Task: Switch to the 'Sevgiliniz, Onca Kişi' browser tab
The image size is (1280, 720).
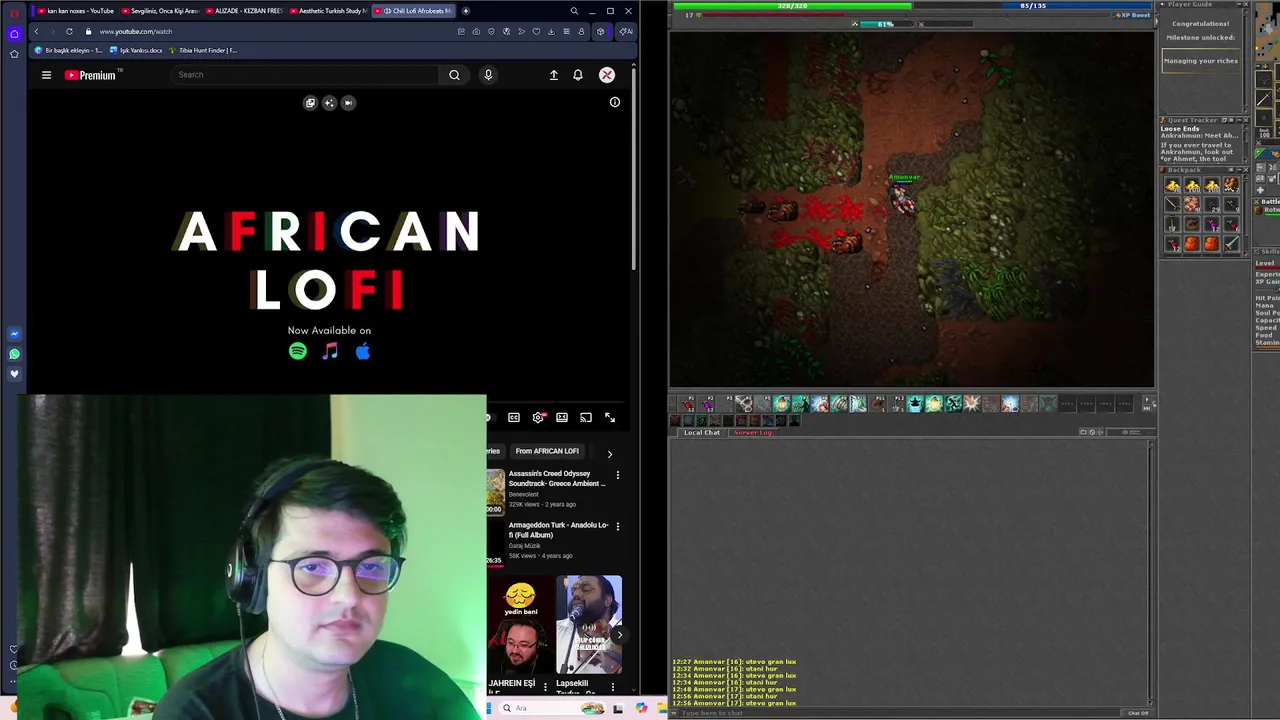Action: point(160,11)
